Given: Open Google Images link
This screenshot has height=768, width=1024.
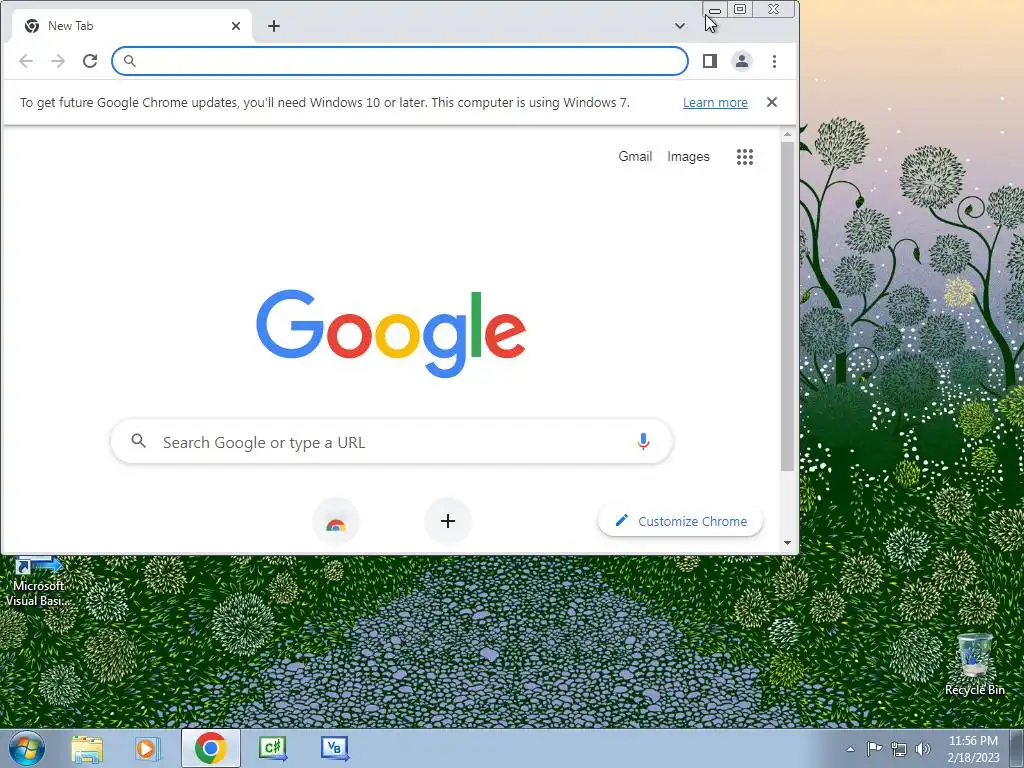Looking at the screenshot, I should pyautogui.click(x=688, y=157).
